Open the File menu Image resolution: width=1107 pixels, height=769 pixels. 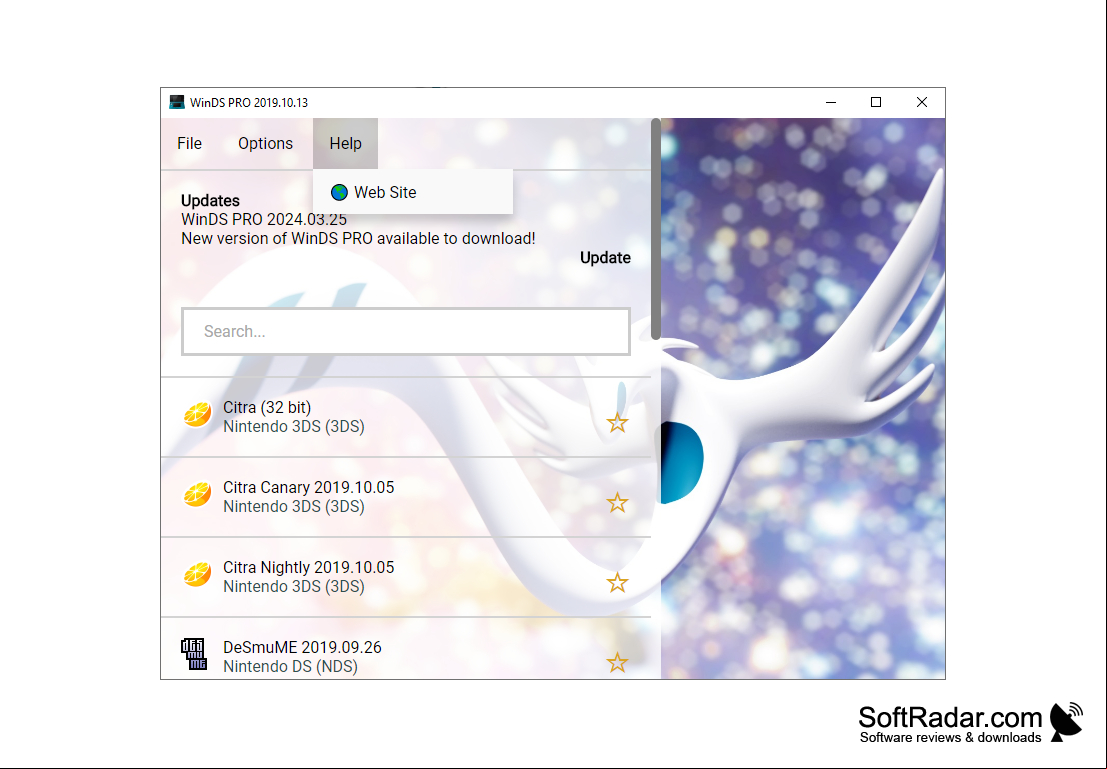click(189, 143)
